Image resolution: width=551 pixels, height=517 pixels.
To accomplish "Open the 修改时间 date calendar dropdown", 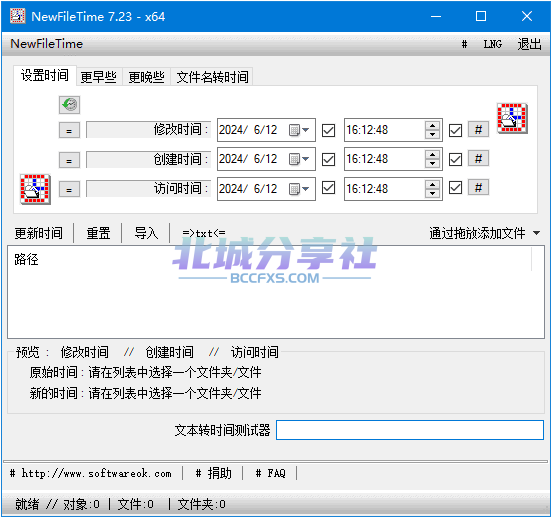I will 299,130.
